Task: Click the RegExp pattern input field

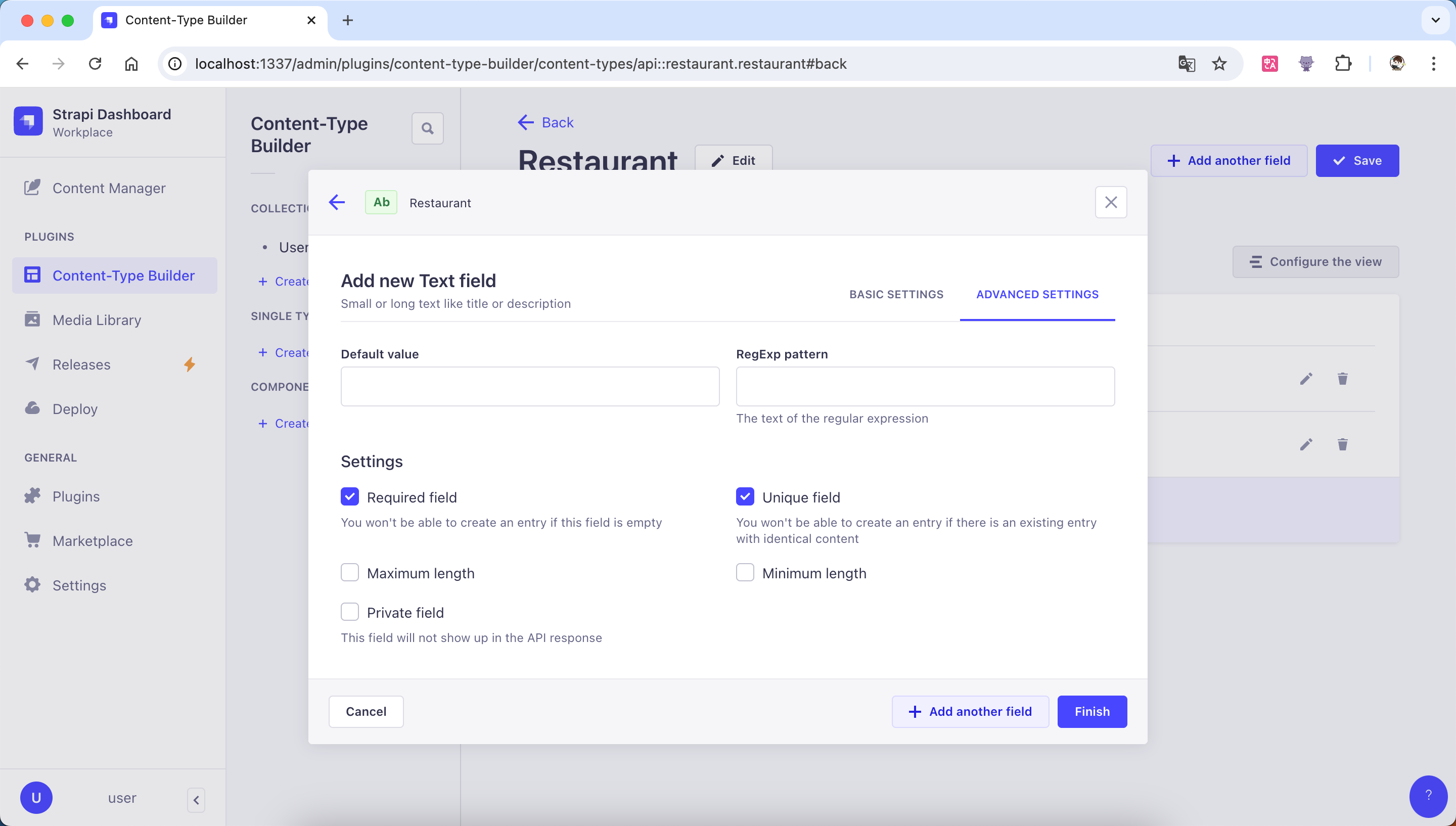Action: [925, 386]
